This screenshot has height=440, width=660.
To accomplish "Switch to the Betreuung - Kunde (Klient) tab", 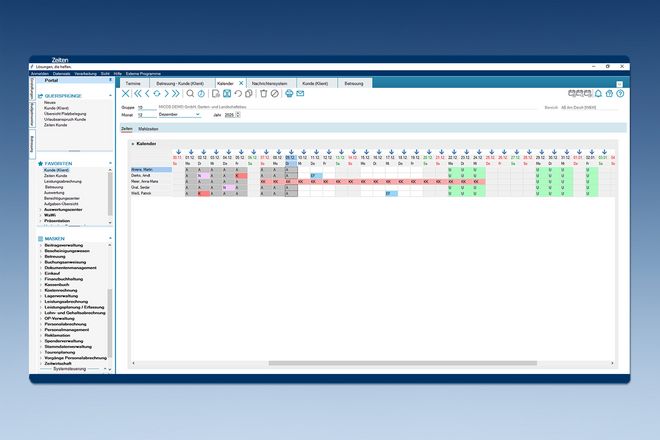I will pyautogui.click(x=180, y=83).
